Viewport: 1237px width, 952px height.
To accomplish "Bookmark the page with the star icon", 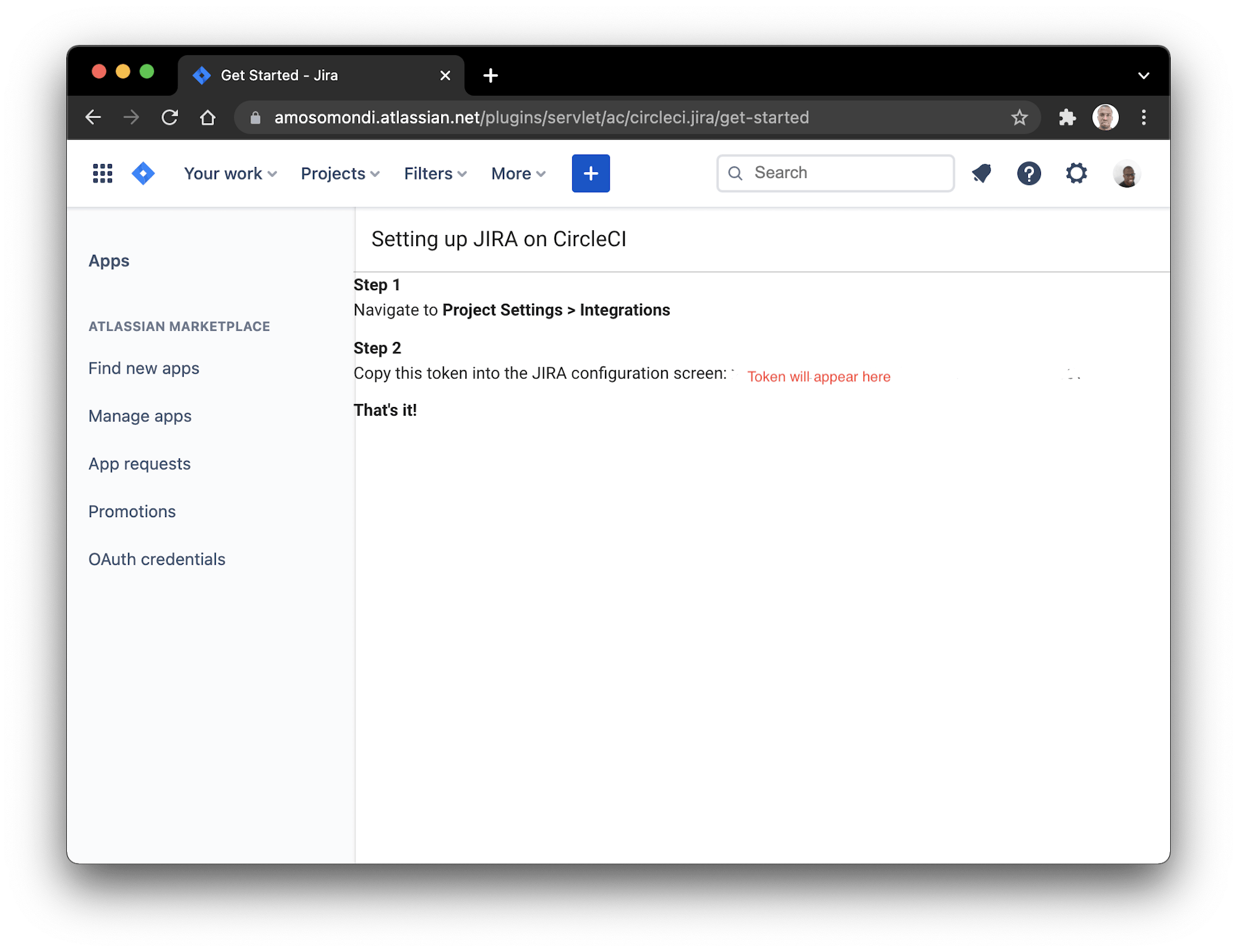I will [x=1018, y=118].
